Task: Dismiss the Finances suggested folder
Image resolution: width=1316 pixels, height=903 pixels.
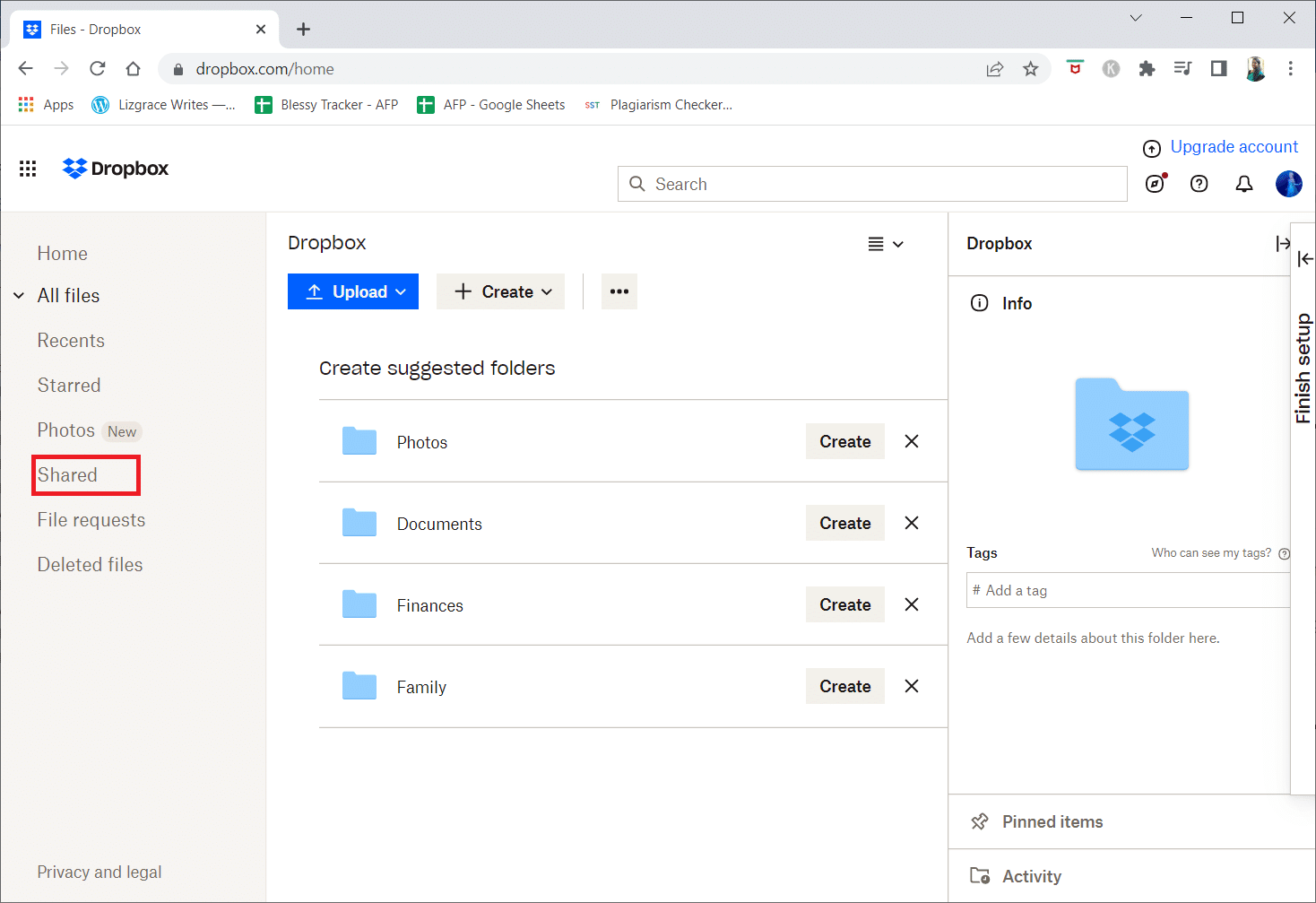Action: (x=912, y=604)
